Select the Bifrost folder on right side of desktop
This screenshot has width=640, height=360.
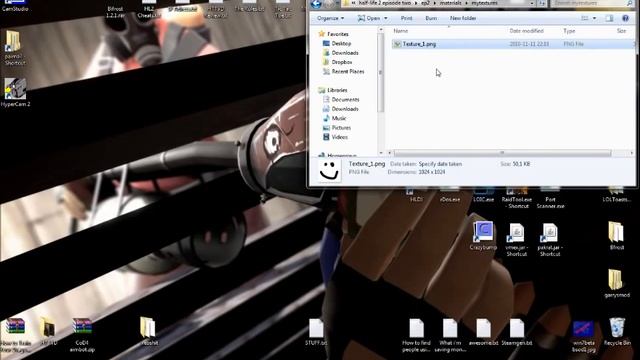pyautogui.click(x=616, y=236)
